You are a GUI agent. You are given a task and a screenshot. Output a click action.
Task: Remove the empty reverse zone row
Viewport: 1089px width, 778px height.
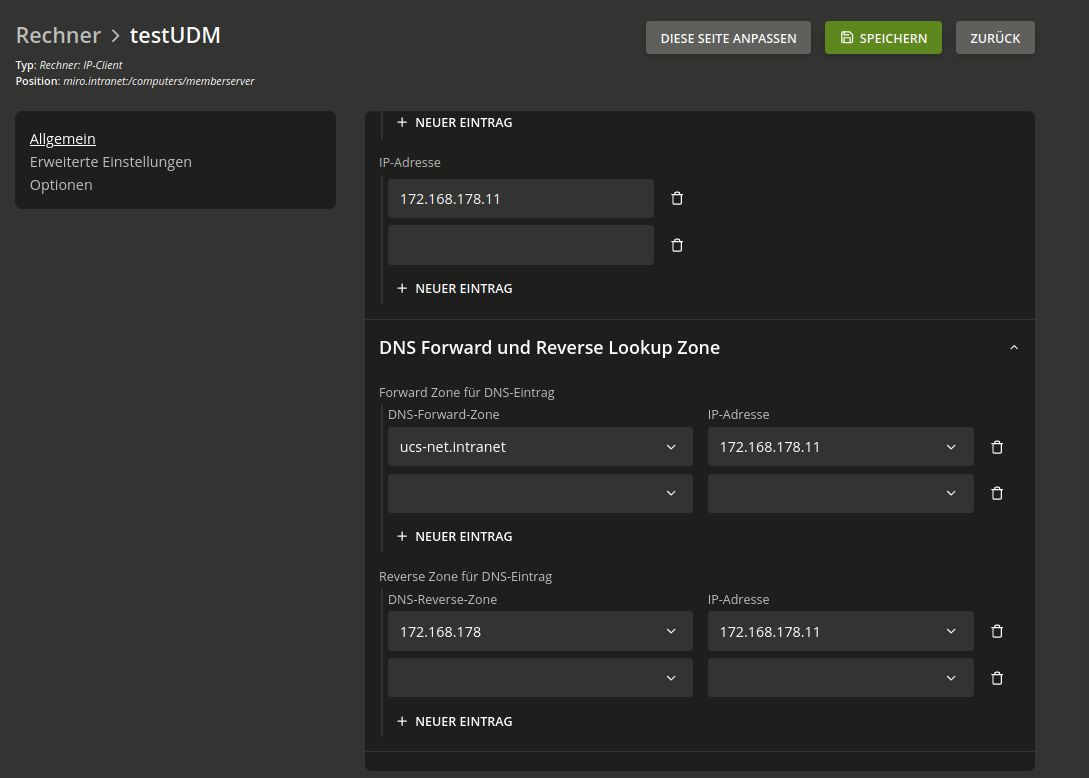click(x=996, y=678)
